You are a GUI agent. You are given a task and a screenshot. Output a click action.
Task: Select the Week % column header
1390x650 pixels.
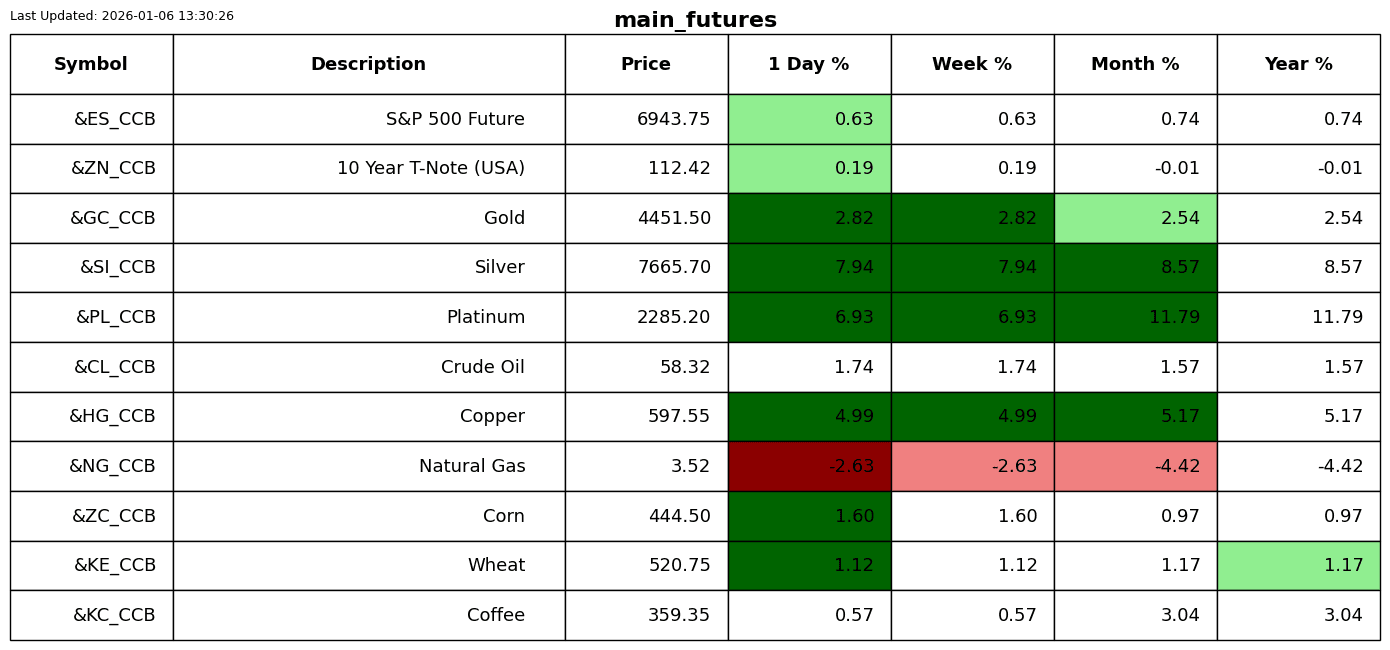(972, 64)
